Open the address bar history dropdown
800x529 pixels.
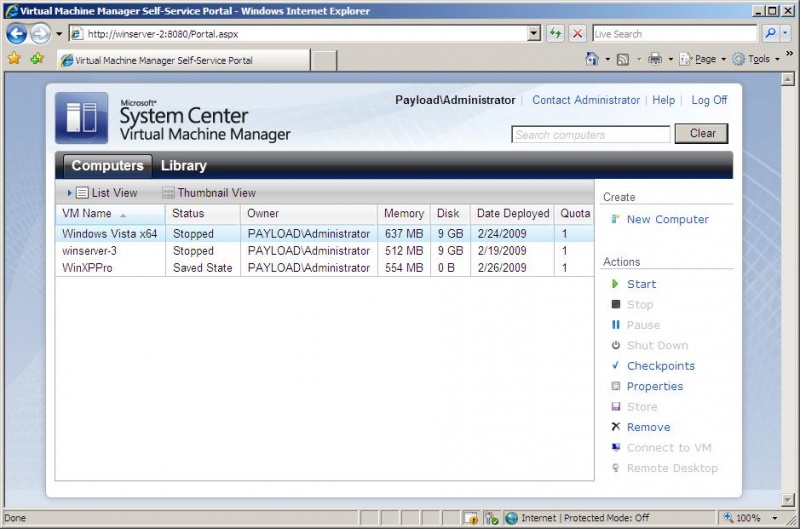tap(534, 33)
